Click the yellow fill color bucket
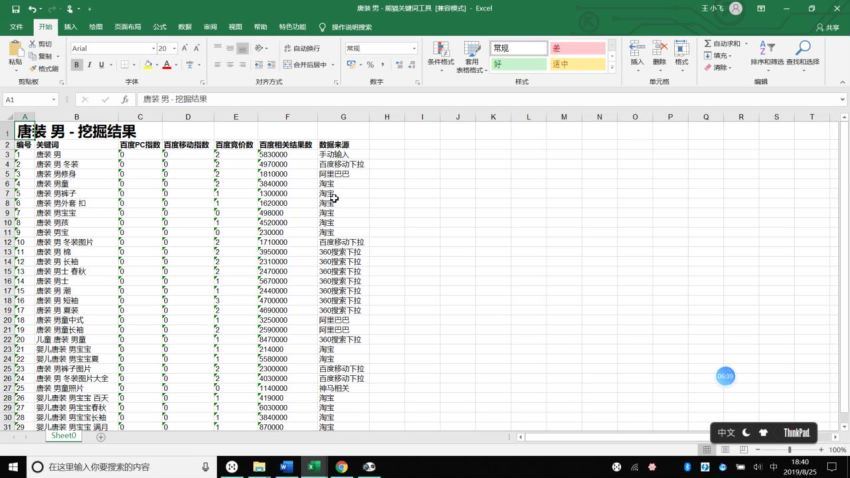Viewport: 850px width, 478px height. [148, 64]
